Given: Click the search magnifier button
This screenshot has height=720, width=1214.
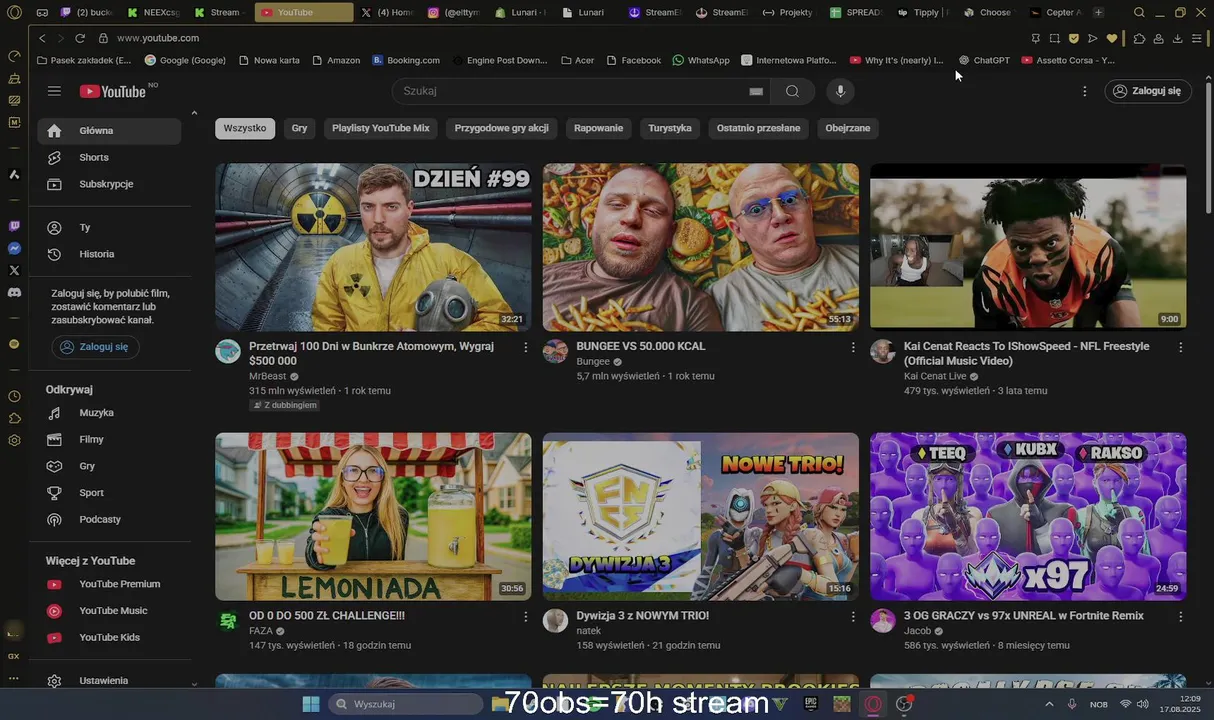Looking at the screenshot, I should click(792, 91).
